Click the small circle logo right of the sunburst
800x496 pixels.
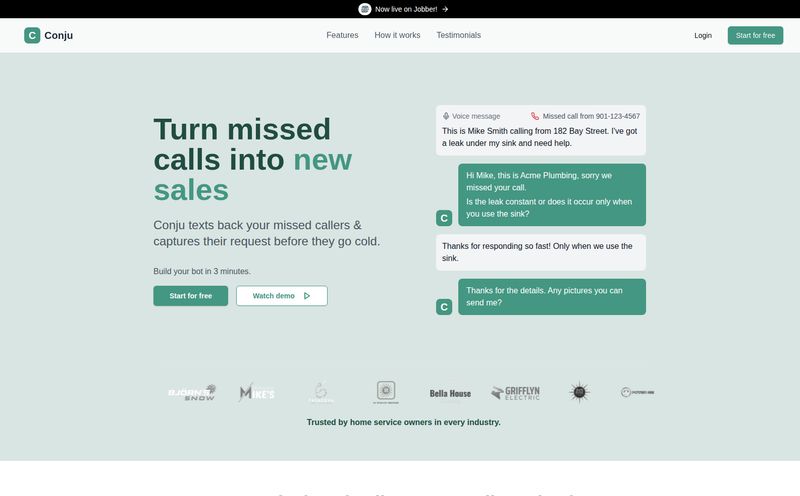tap(637, 392)
